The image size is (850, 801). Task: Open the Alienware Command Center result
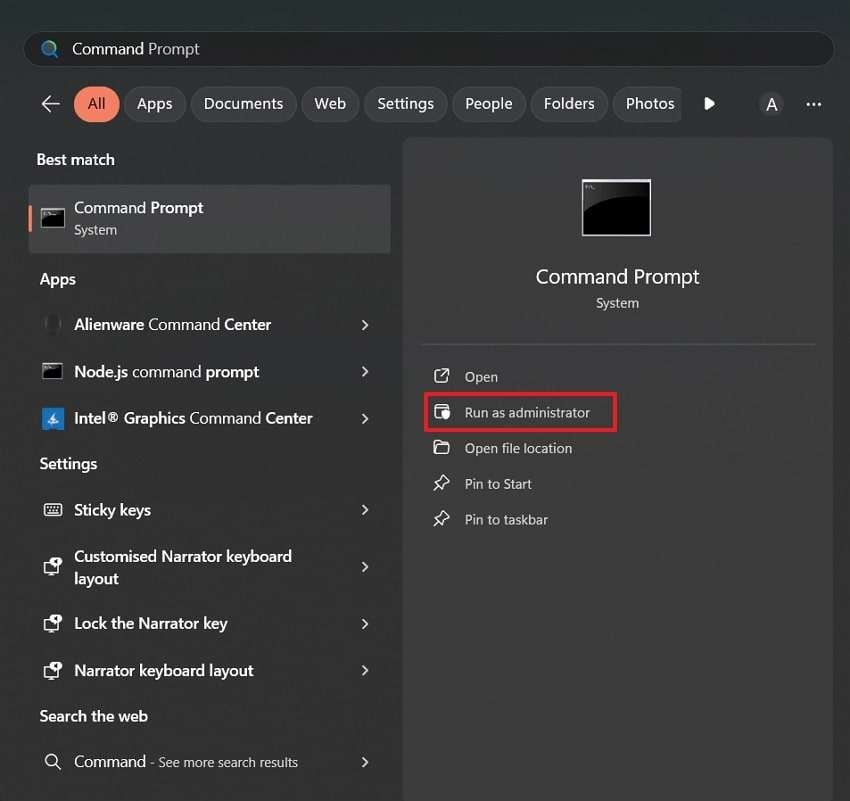[x=209, y=325]
